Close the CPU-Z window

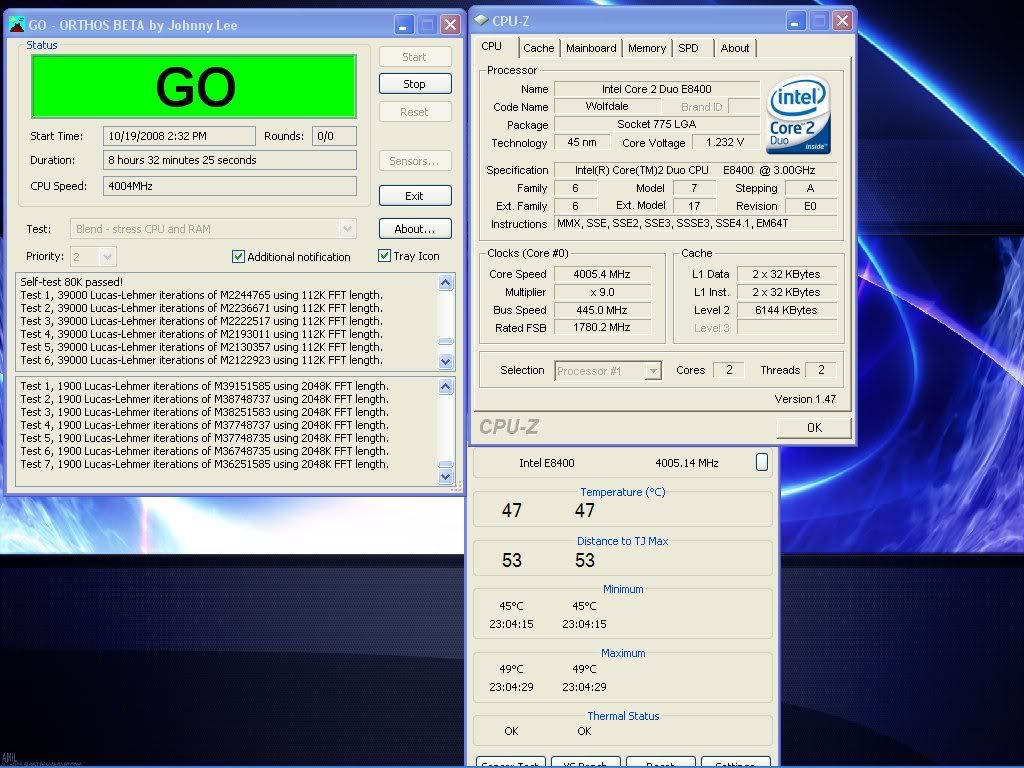click(x=842, y=21)
